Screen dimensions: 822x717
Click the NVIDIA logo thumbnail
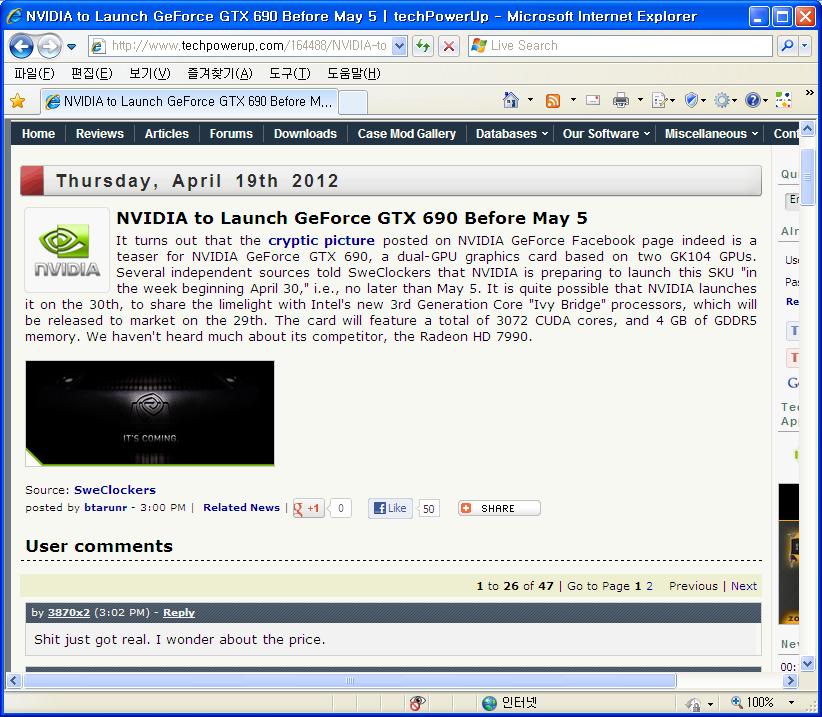(67, 250)
